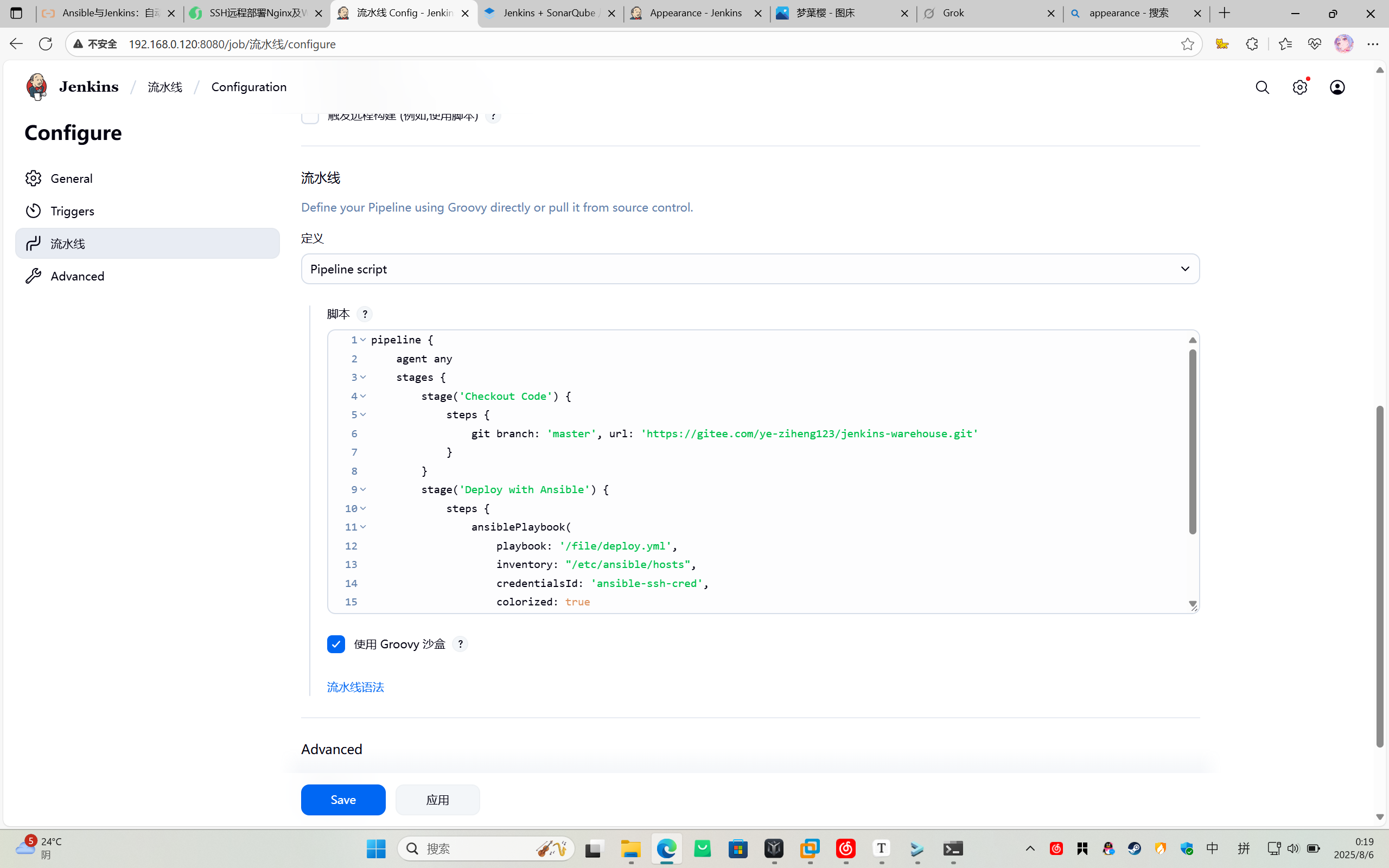Click the tray battery icon
The height and width of the screenshot is (868, 1389).
(x=1313, y=848)
